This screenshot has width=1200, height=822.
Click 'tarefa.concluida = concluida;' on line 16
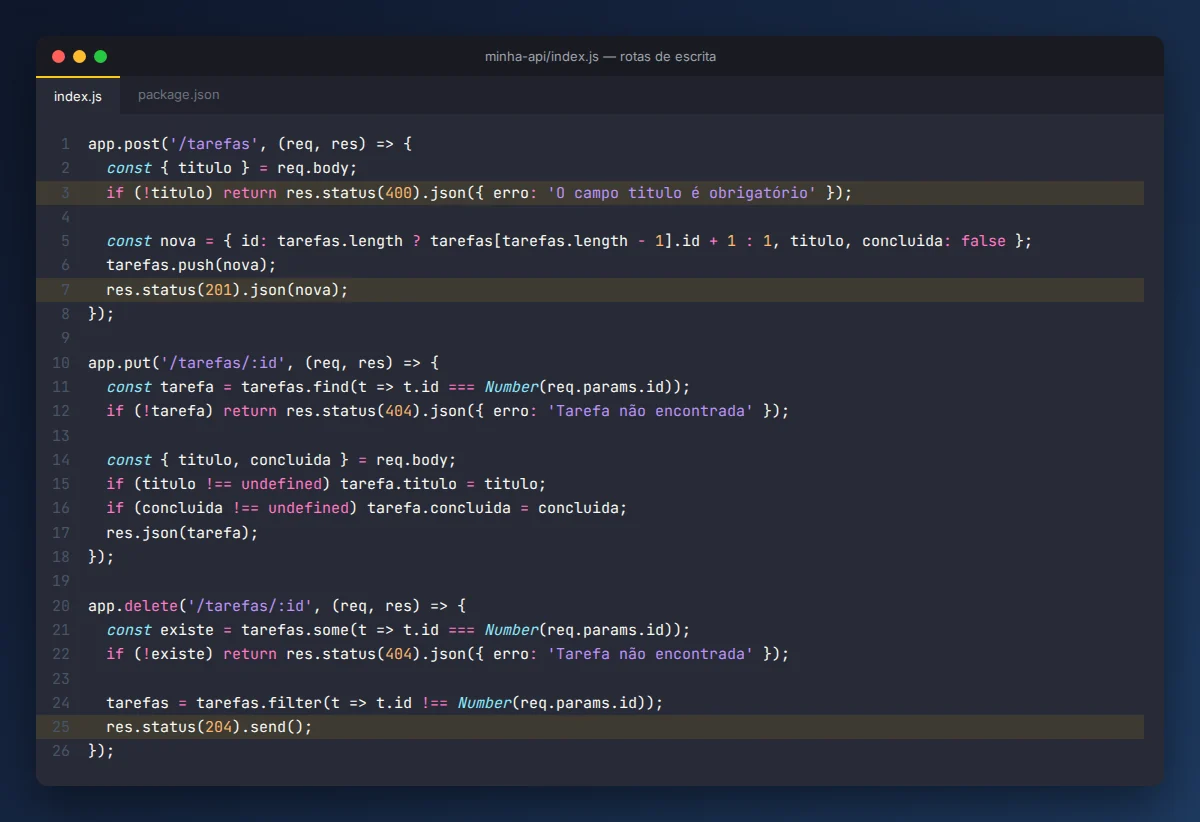point(497,508)
